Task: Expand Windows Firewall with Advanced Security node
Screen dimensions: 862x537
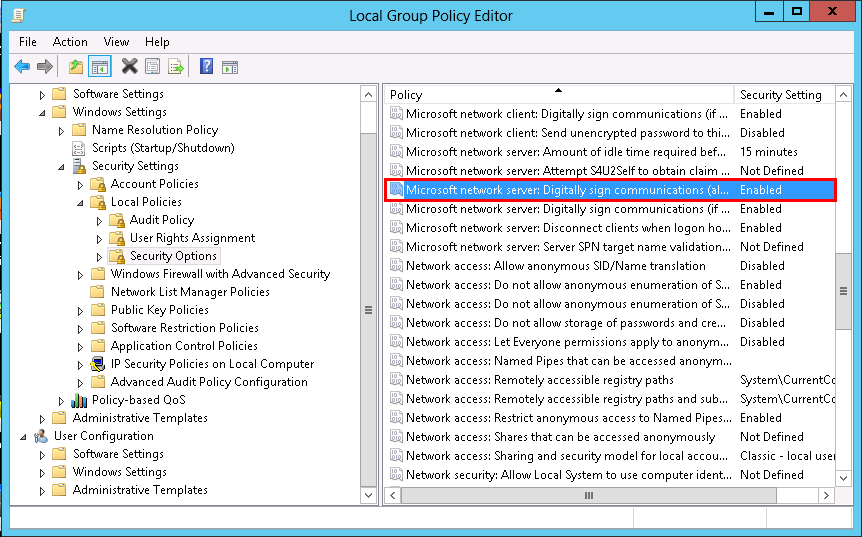Action: coord(81,275)
